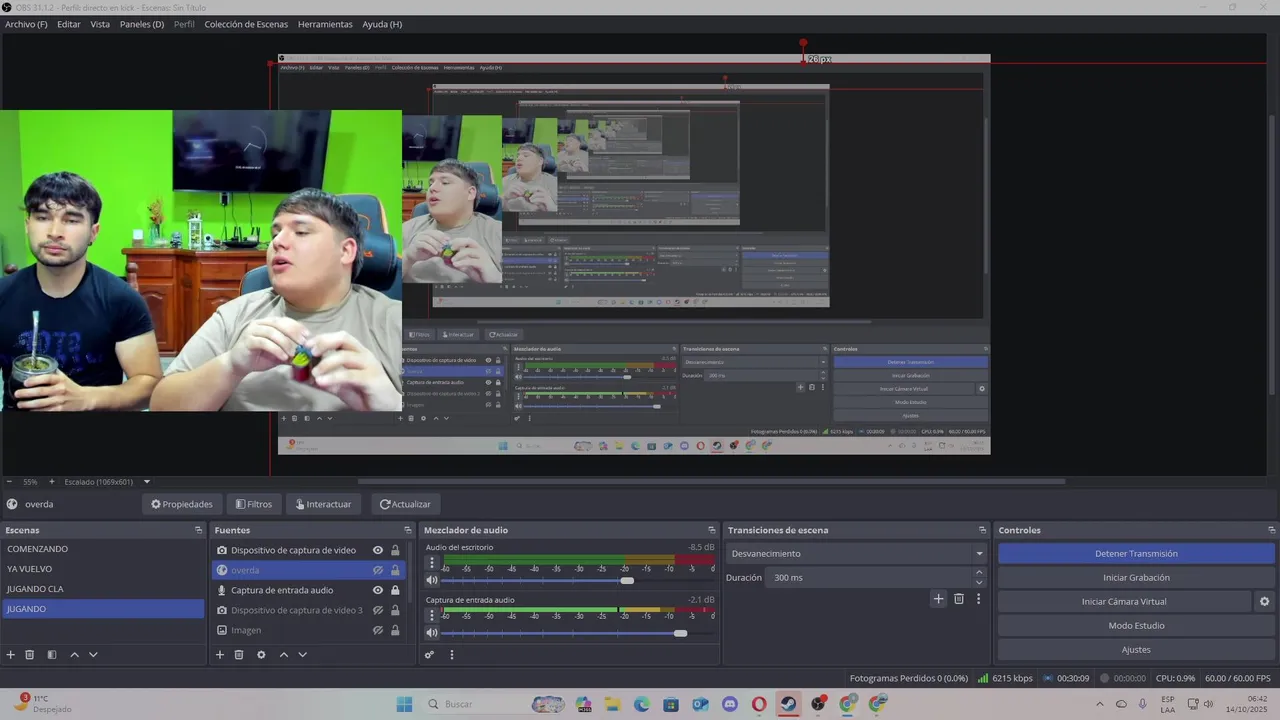Move source down in Fuentes list
The image size is (1280, 720).
[302, 655]
